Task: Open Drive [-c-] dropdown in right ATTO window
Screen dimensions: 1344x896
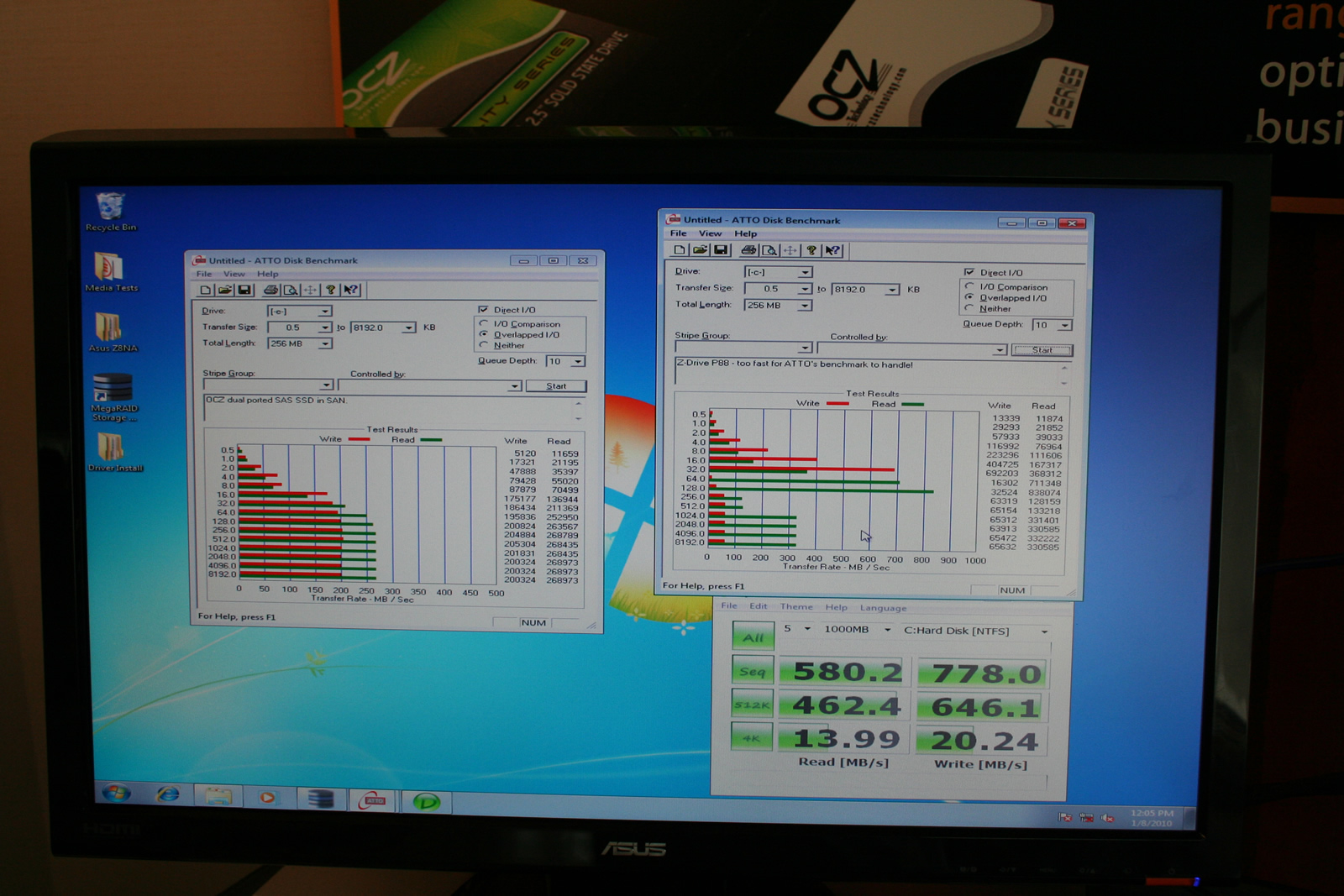Action: 805,272
